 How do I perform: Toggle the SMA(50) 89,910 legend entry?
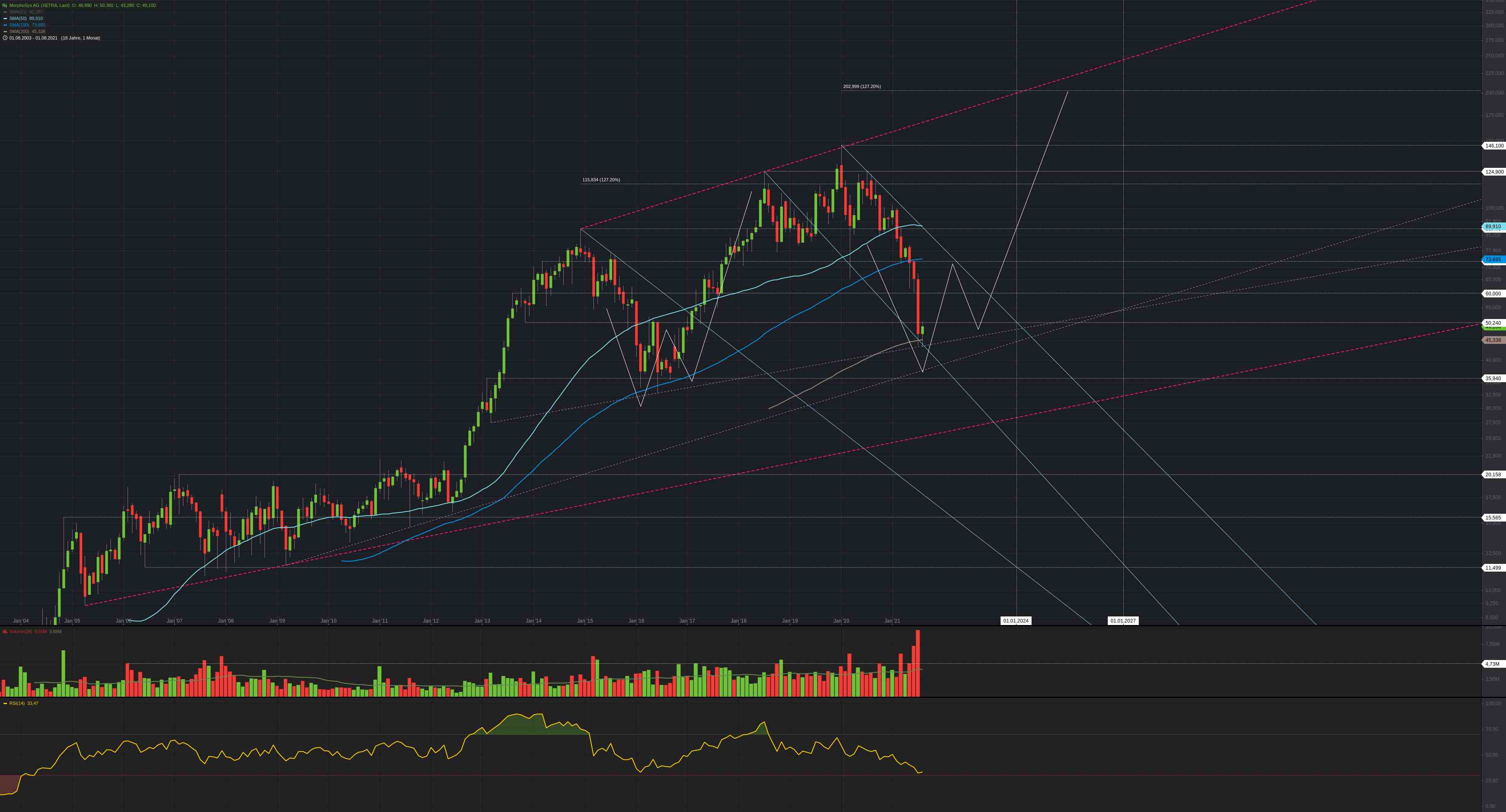pyautogui.click(x=26, y=19)
